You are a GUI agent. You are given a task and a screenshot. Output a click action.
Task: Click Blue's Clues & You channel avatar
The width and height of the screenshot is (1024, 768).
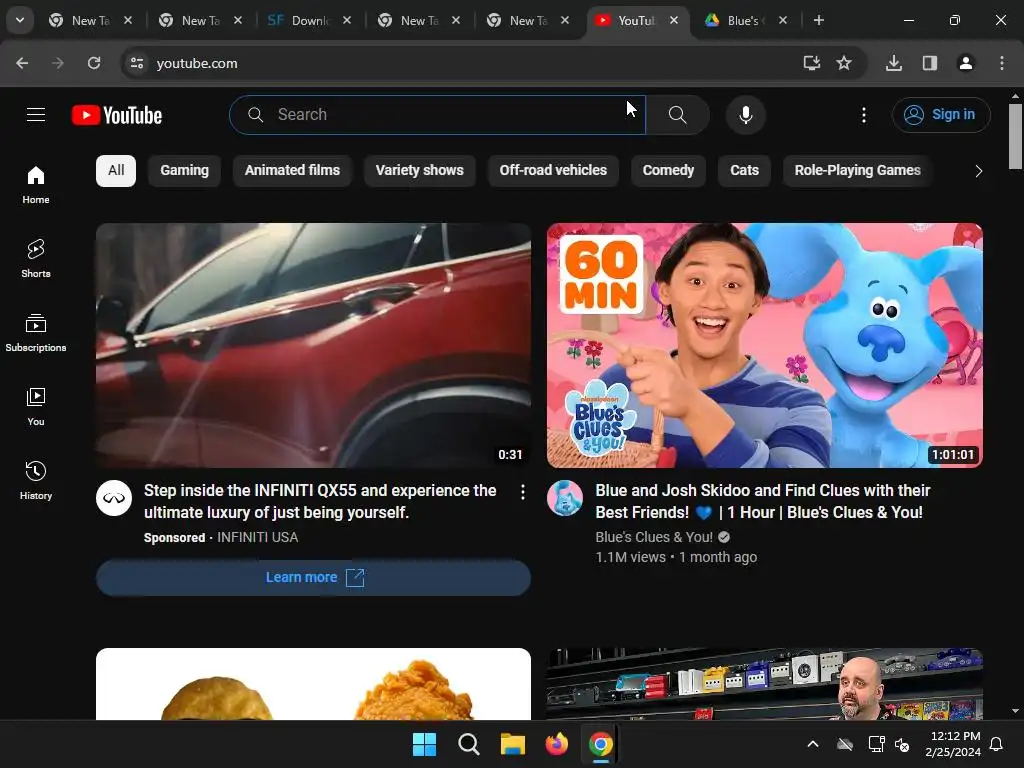[565, 498]
